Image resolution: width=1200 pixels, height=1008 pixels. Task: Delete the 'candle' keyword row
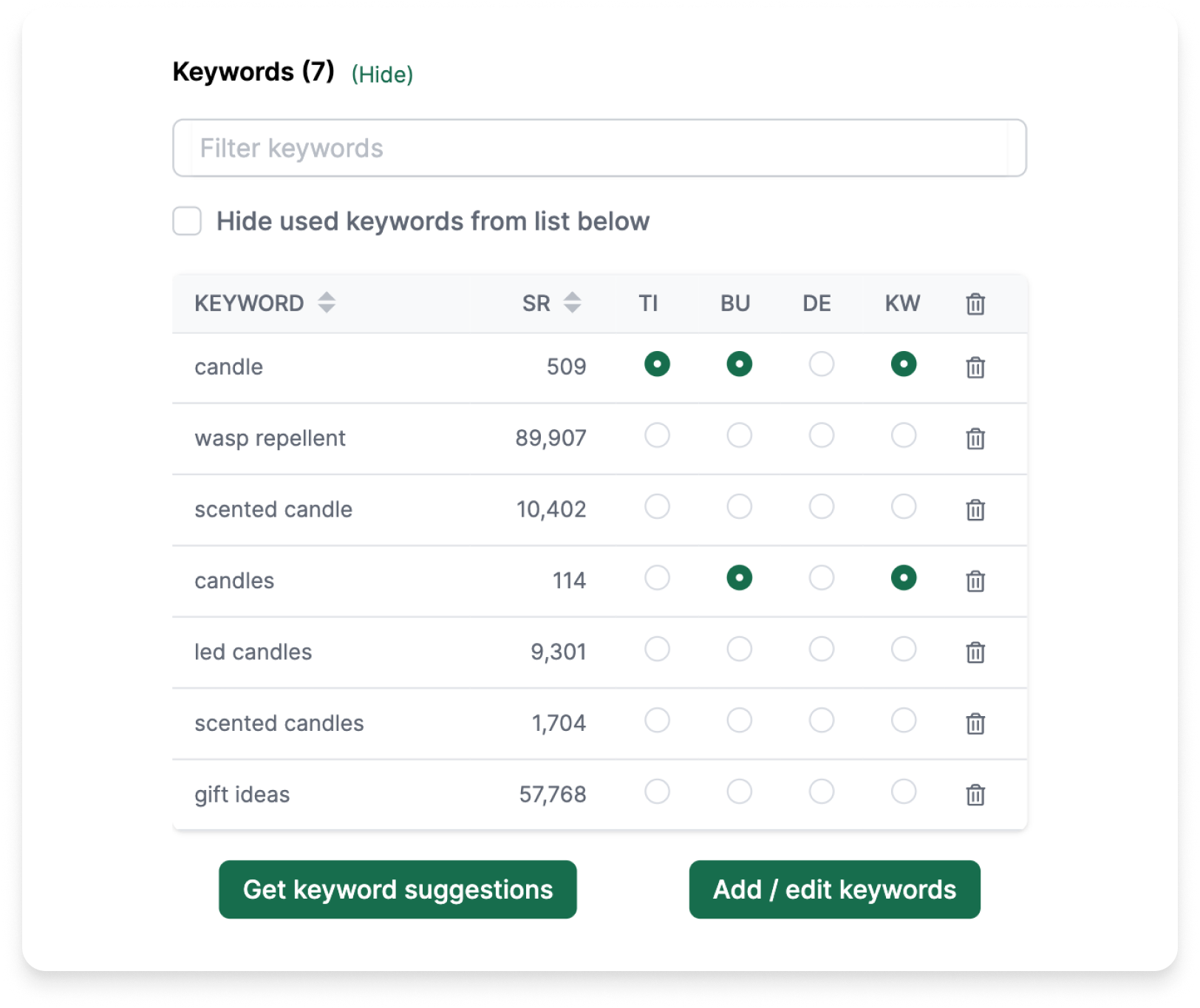tap(975, 367)
